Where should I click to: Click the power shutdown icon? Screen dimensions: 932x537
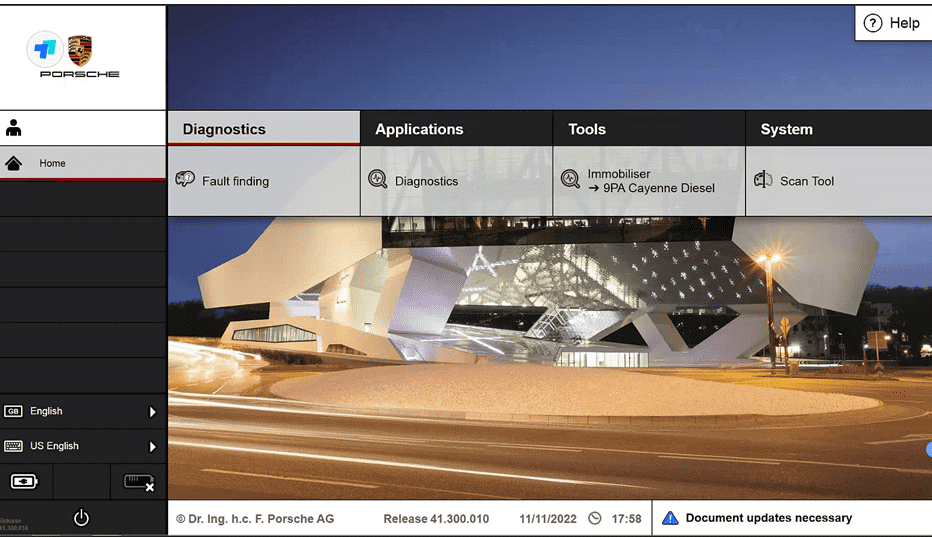pyautogui.click(x=81, y=518)
